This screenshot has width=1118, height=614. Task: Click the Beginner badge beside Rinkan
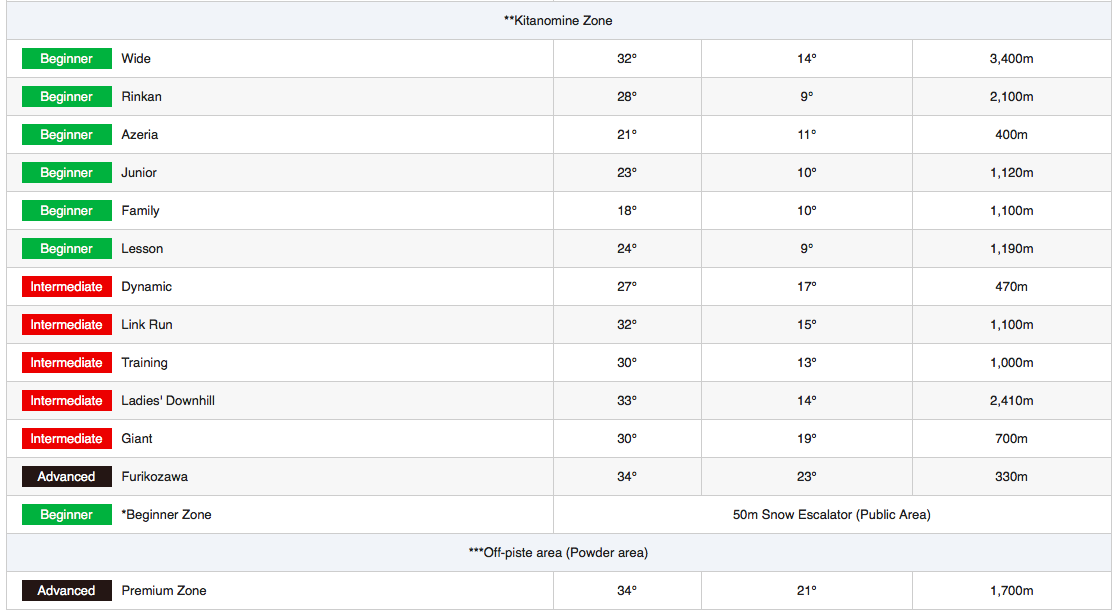pos(66,97)
